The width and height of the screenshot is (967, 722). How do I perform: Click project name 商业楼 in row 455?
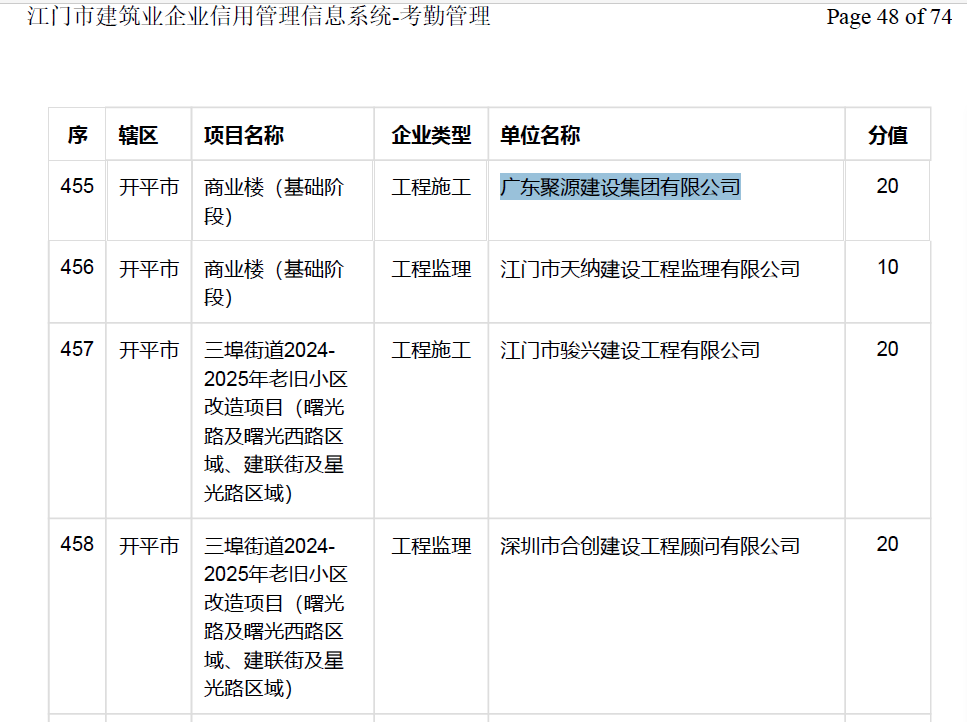click(x=274, y=202)
